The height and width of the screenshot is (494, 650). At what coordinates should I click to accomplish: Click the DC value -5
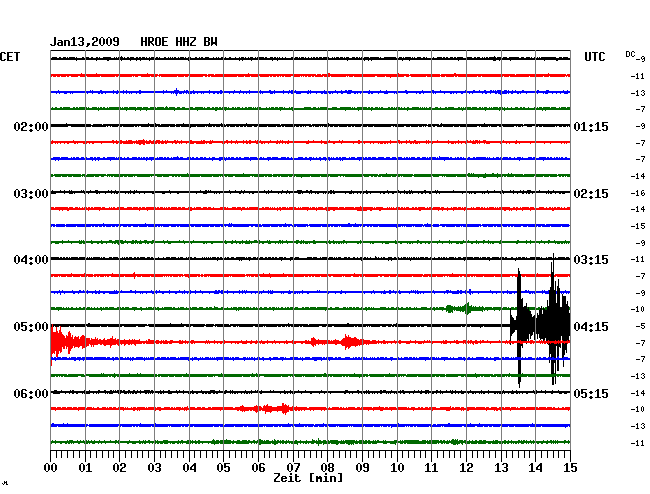[640, 326]
